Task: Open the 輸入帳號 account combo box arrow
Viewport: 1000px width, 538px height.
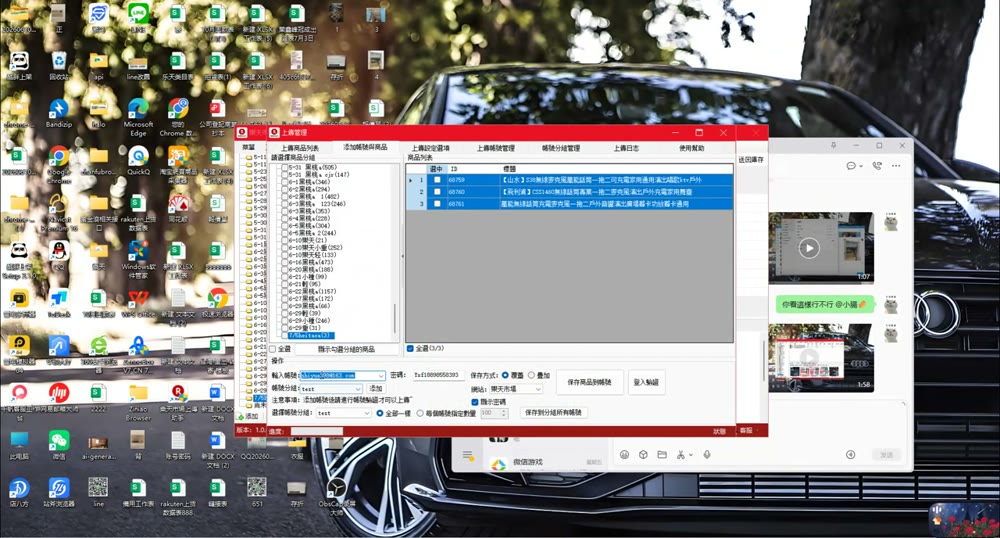Action: click(x=381, y=375)
